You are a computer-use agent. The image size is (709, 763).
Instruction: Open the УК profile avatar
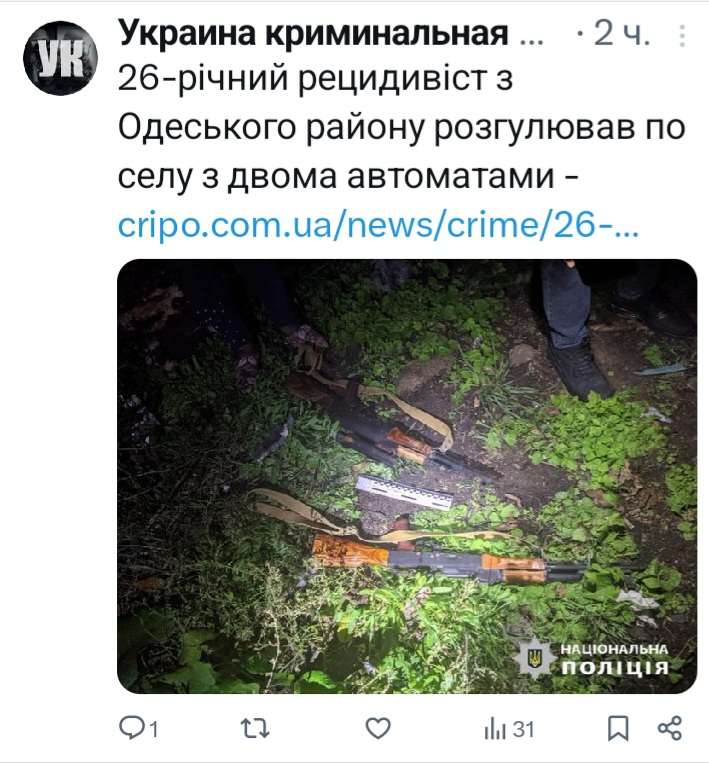tap(60, 58)
